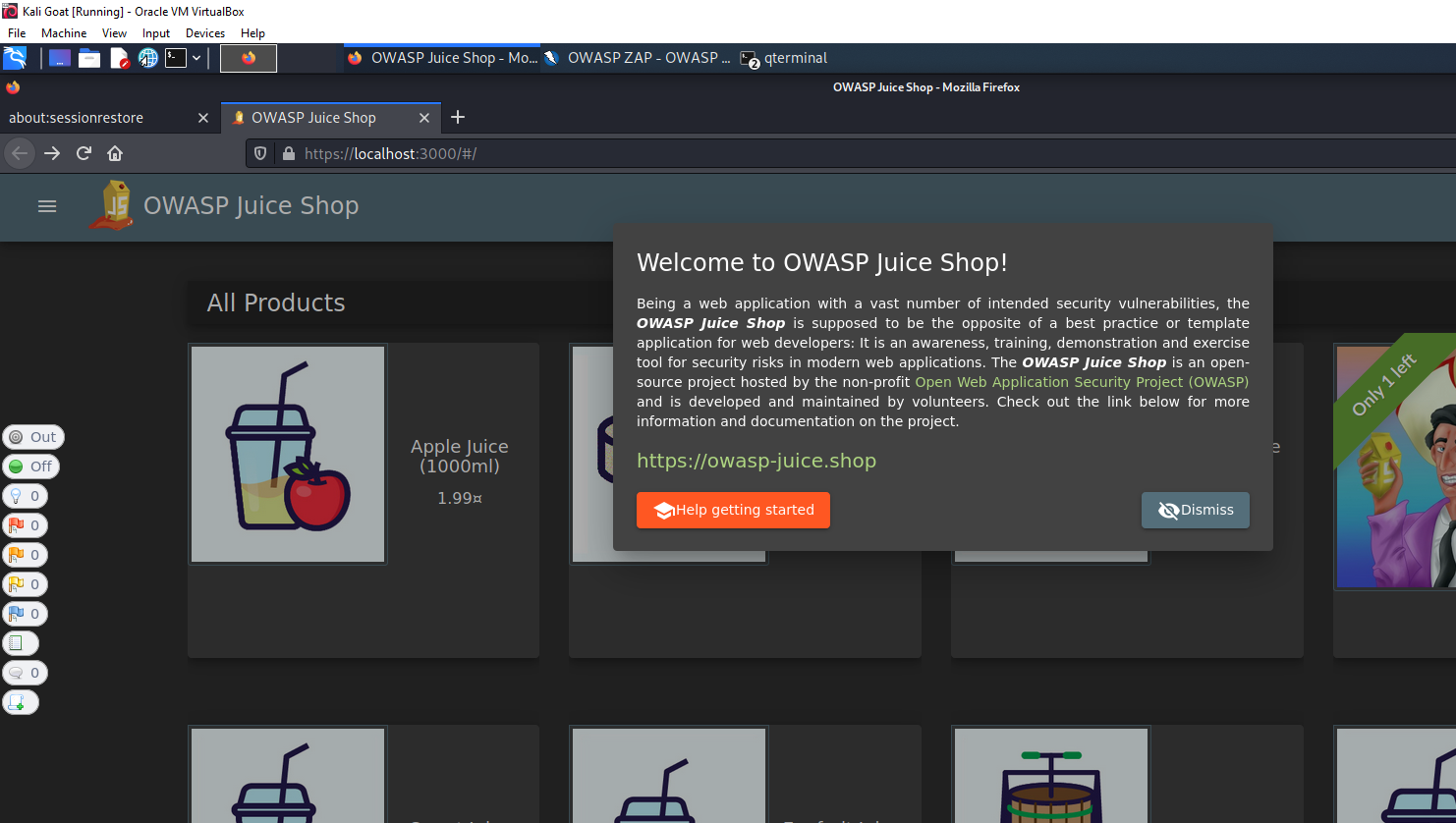Open VirtualBox File menu
The height and width of the screenshot is (823, 1456).
[x=17, y=32]
